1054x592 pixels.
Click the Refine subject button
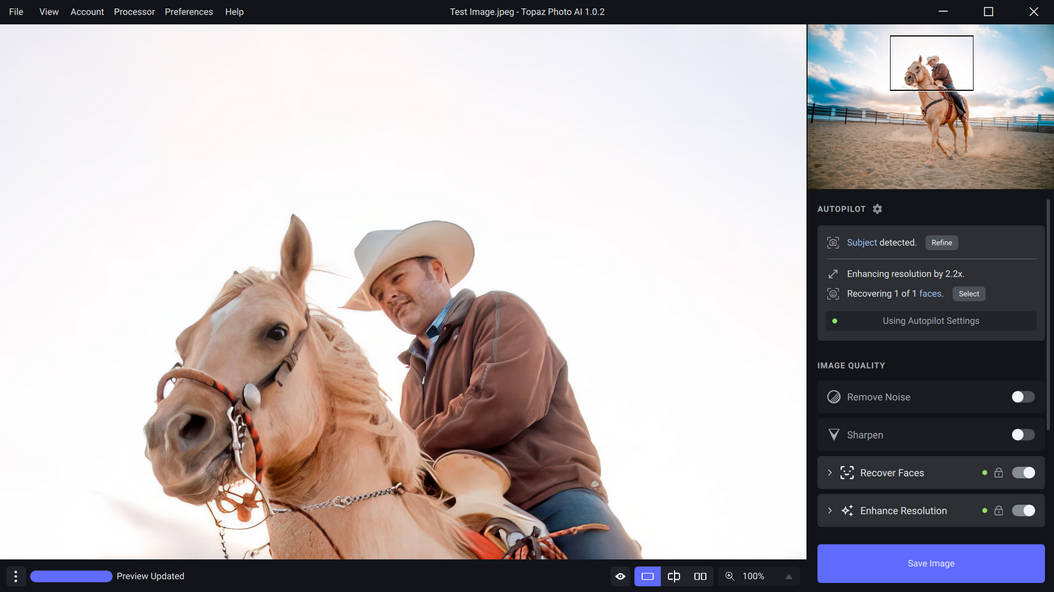click(x=941, y=243)
